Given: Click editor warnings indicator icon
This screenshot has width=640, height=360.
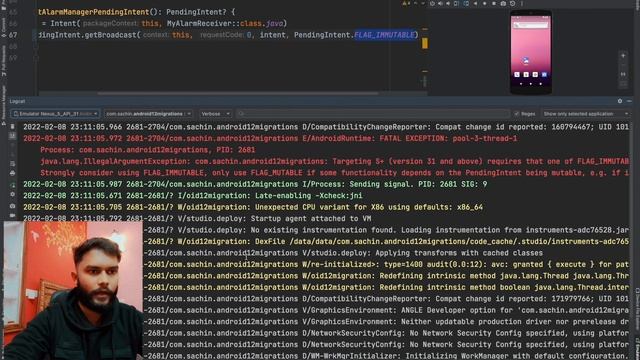Looking at the screenshot, I should pyautogui.click(x=406, y=3).
